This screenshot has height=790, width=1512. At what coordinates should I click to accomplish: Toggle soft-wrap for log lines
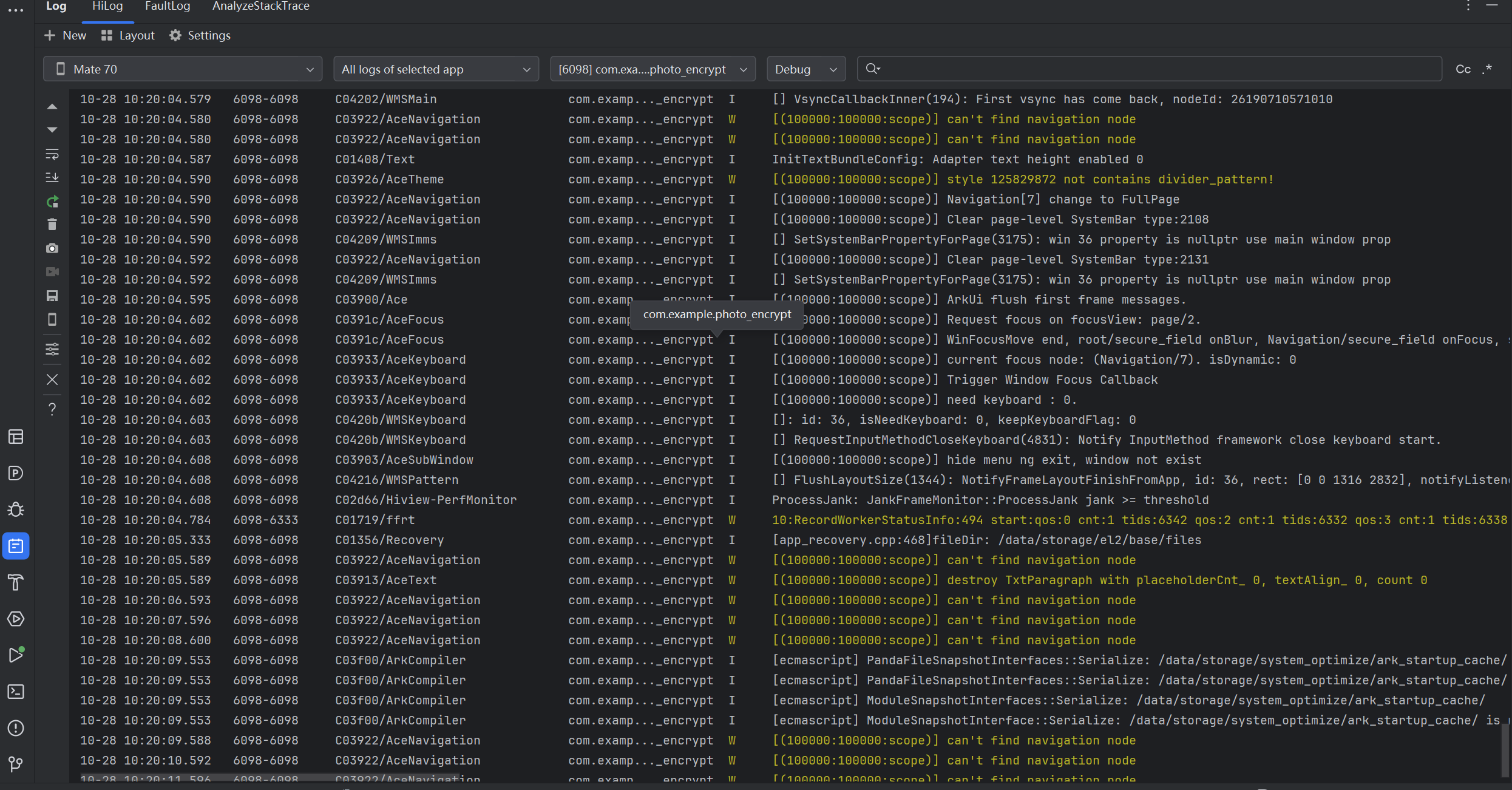(52, 154)
